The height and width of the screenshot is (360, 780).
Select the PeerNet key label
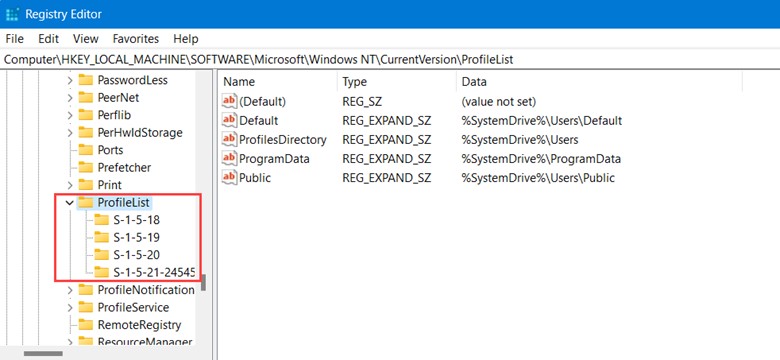(118, 97)
